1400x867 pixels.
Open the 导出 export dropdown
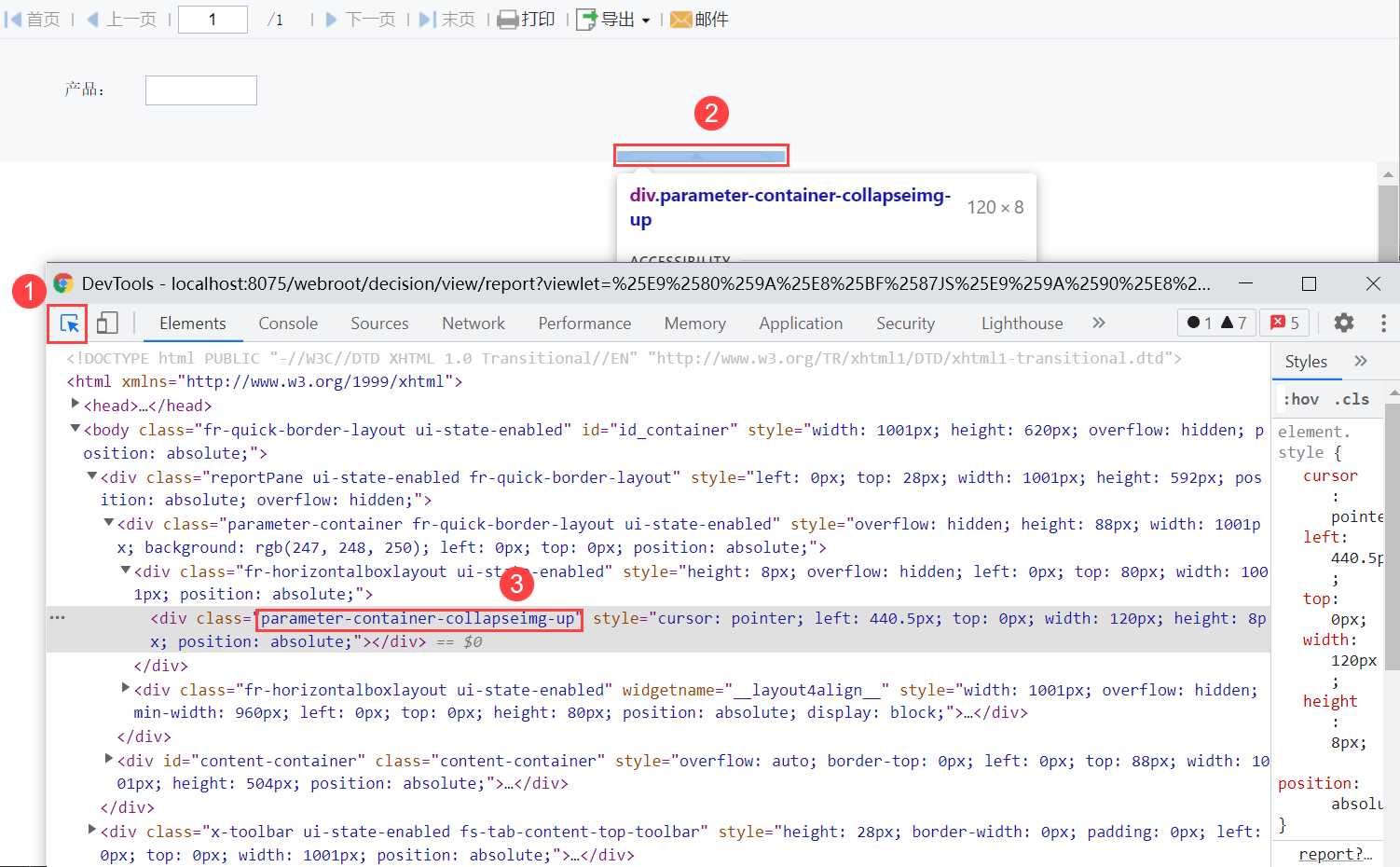(613, 20)
